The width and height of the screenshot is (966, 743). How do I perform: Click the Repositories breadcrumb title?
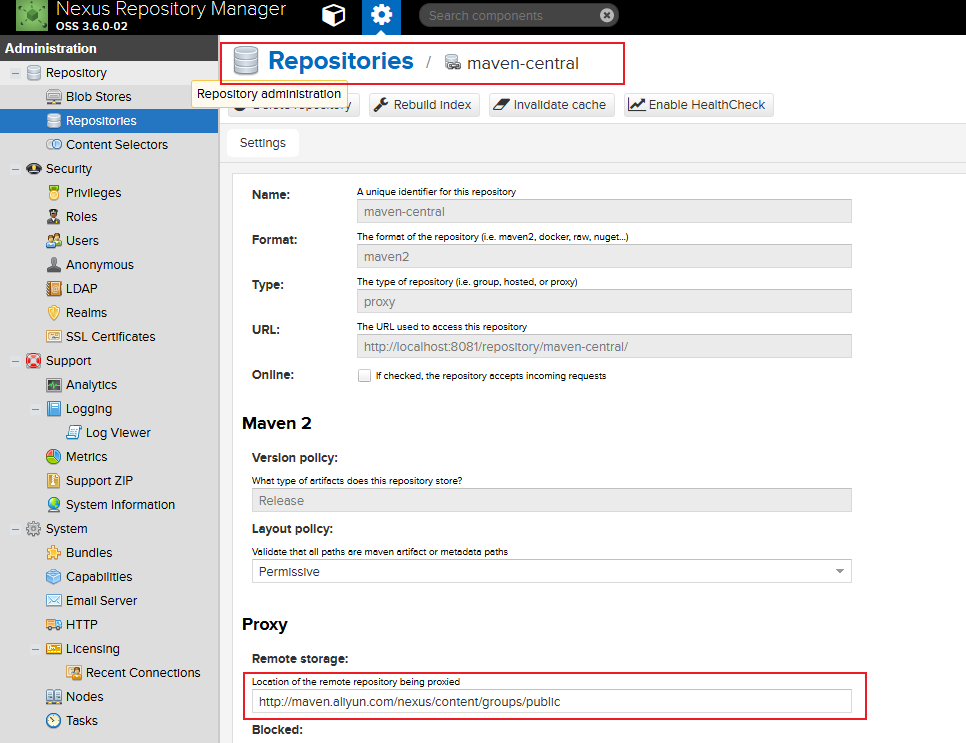pos(341,61)
